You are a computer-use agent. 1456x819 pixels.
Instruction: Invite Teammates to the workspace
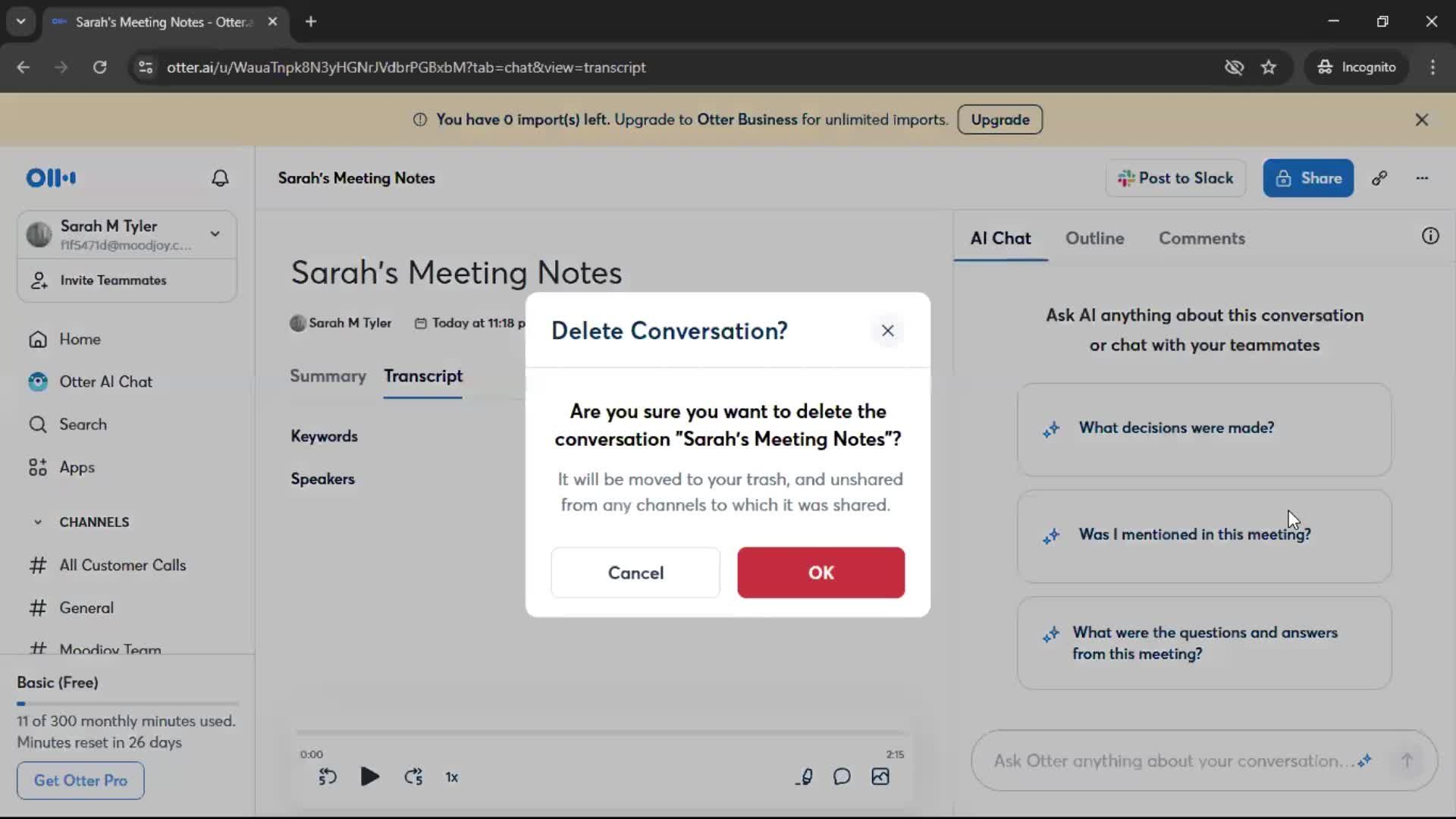tap(127, 281)
